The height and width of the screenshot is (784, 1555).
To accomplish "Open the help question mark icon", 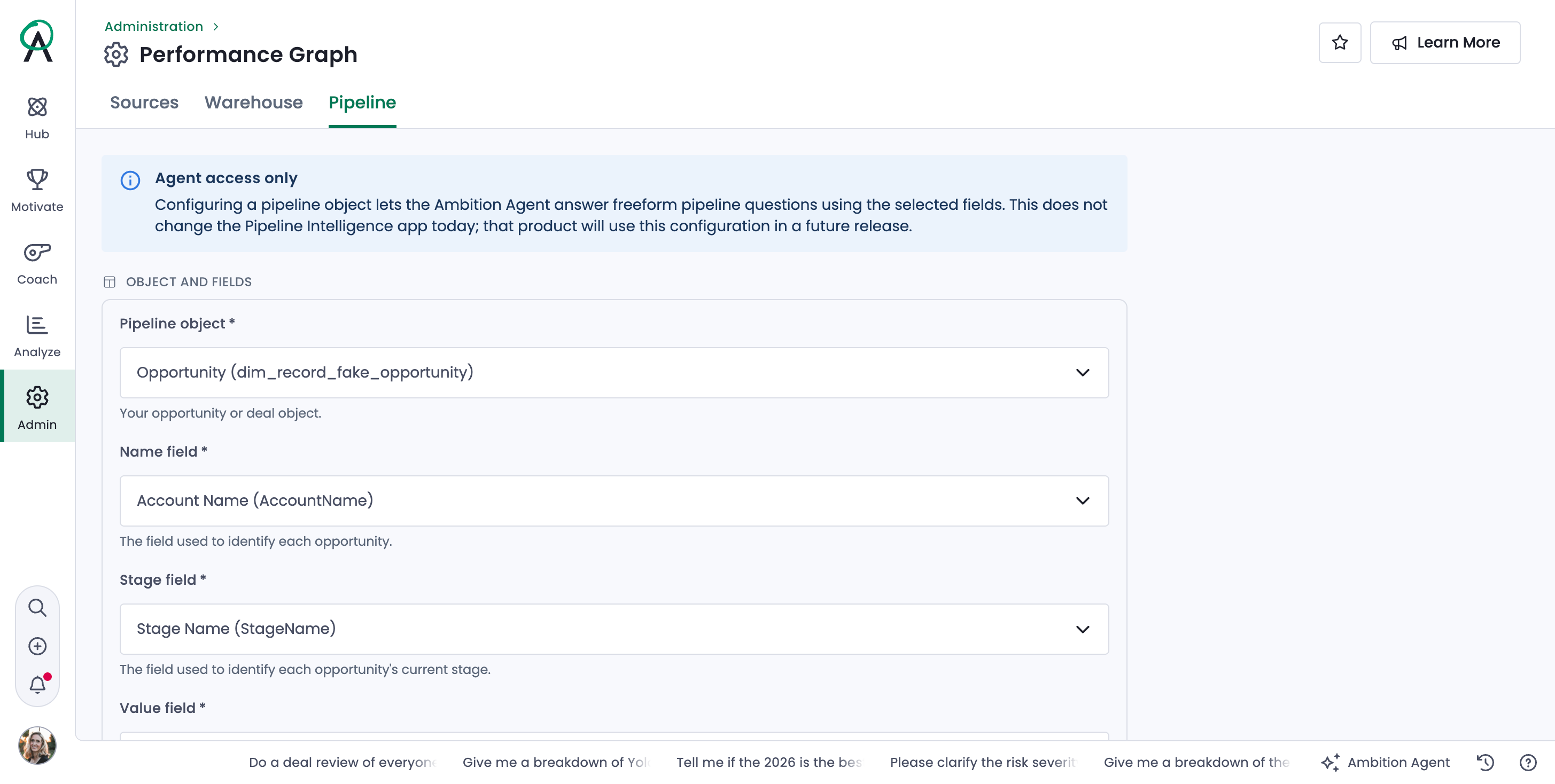I will (x=1528, y=762).
